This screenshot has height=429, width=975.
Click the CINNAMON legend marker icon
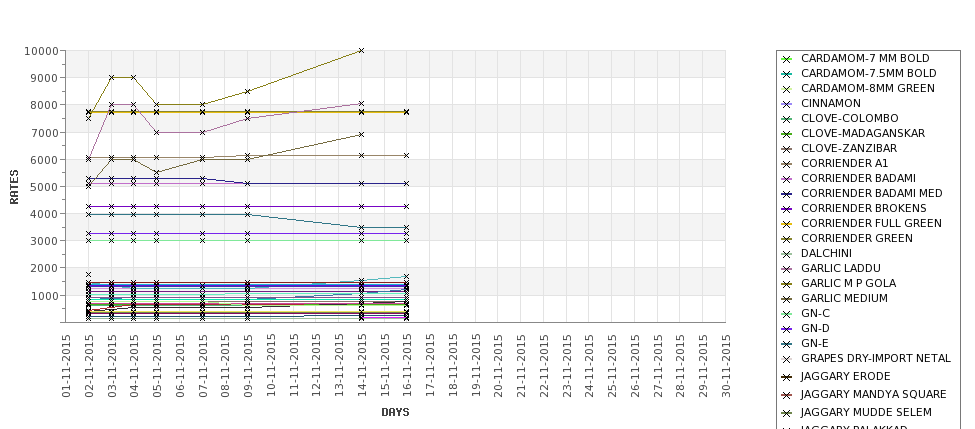point(786,104)
